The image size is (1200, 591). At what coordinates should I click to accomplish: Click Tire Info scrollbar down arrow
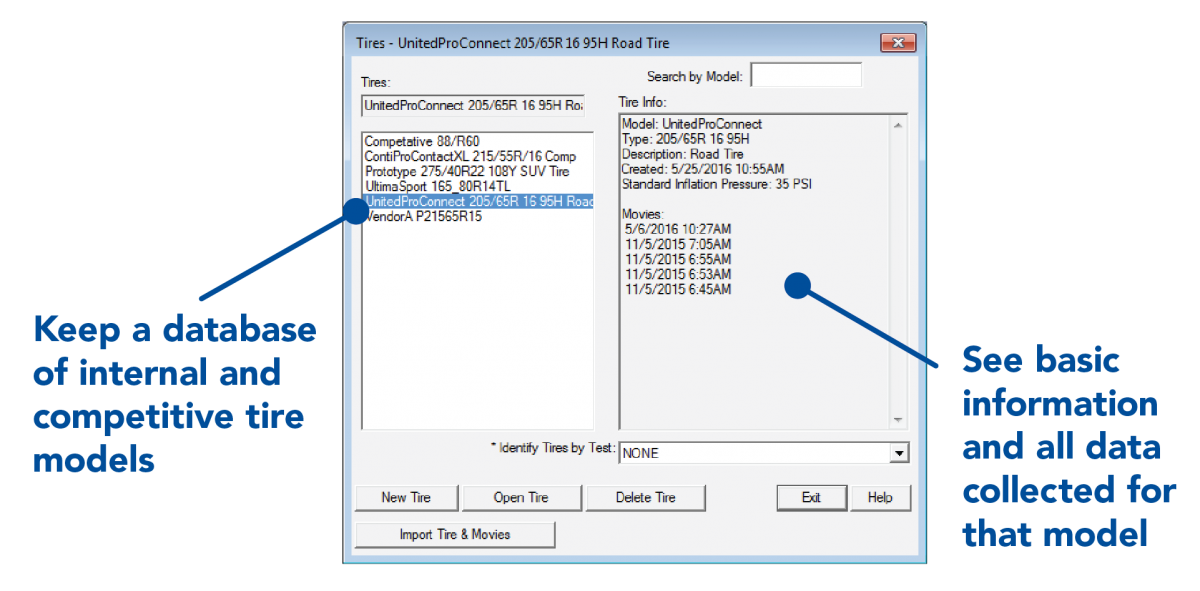[897, 420]
